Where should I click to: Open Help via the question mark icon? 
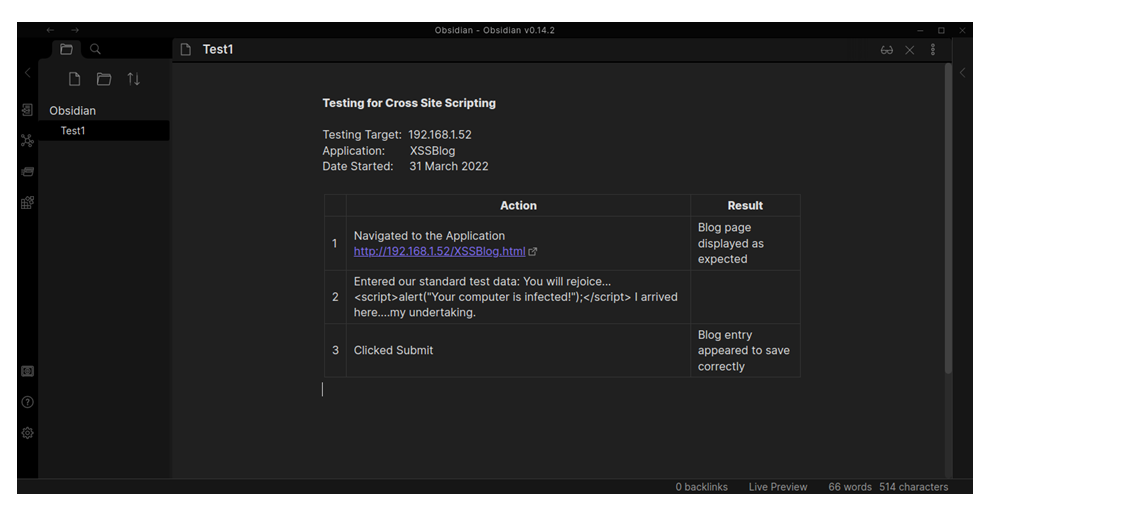coord(27,402)
